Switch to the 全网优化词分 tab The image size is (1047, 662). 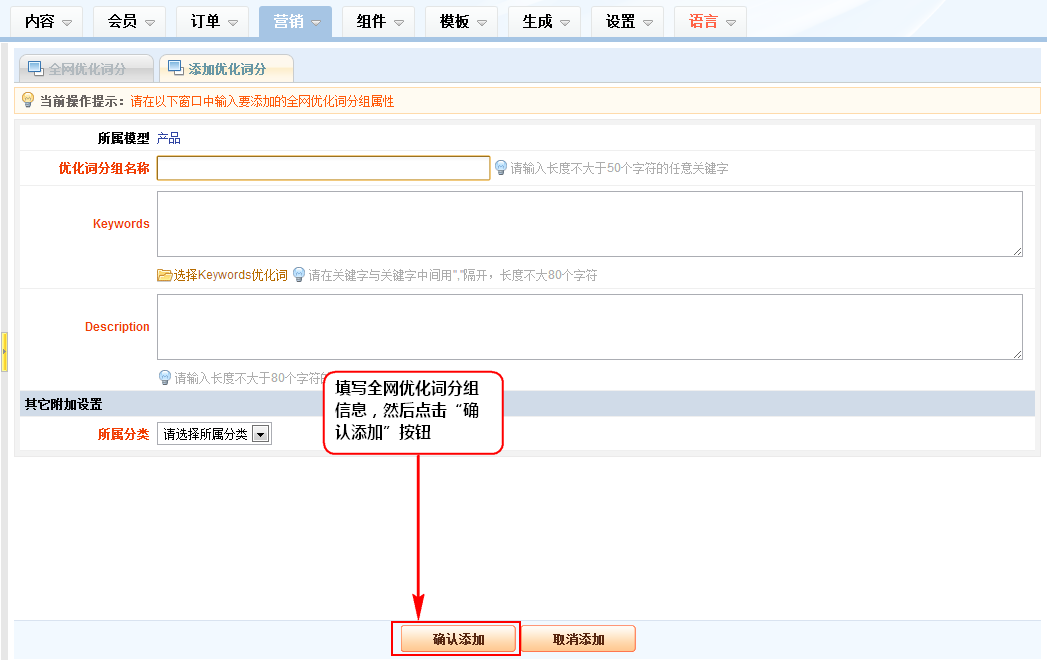point(87,69)
